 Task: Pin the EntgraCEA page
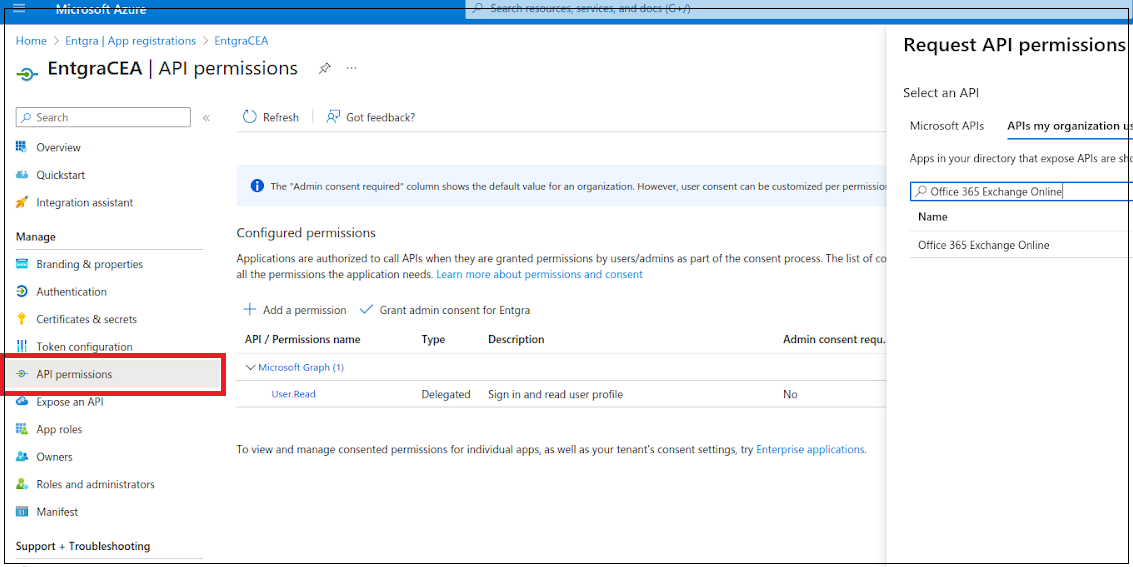[x=324, y=69]
